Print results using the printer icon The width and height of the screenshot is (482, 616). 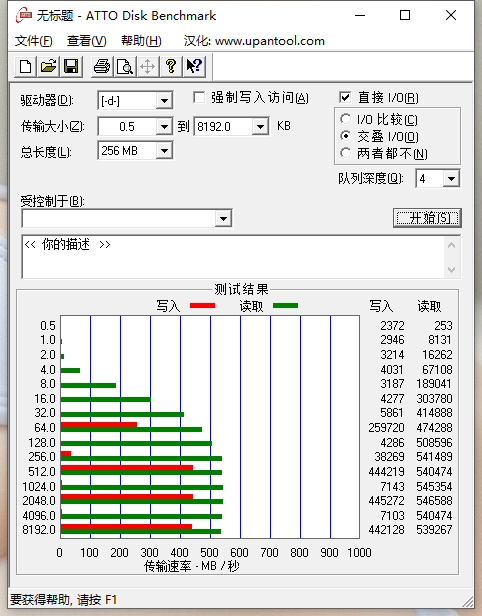coord(102,66)
